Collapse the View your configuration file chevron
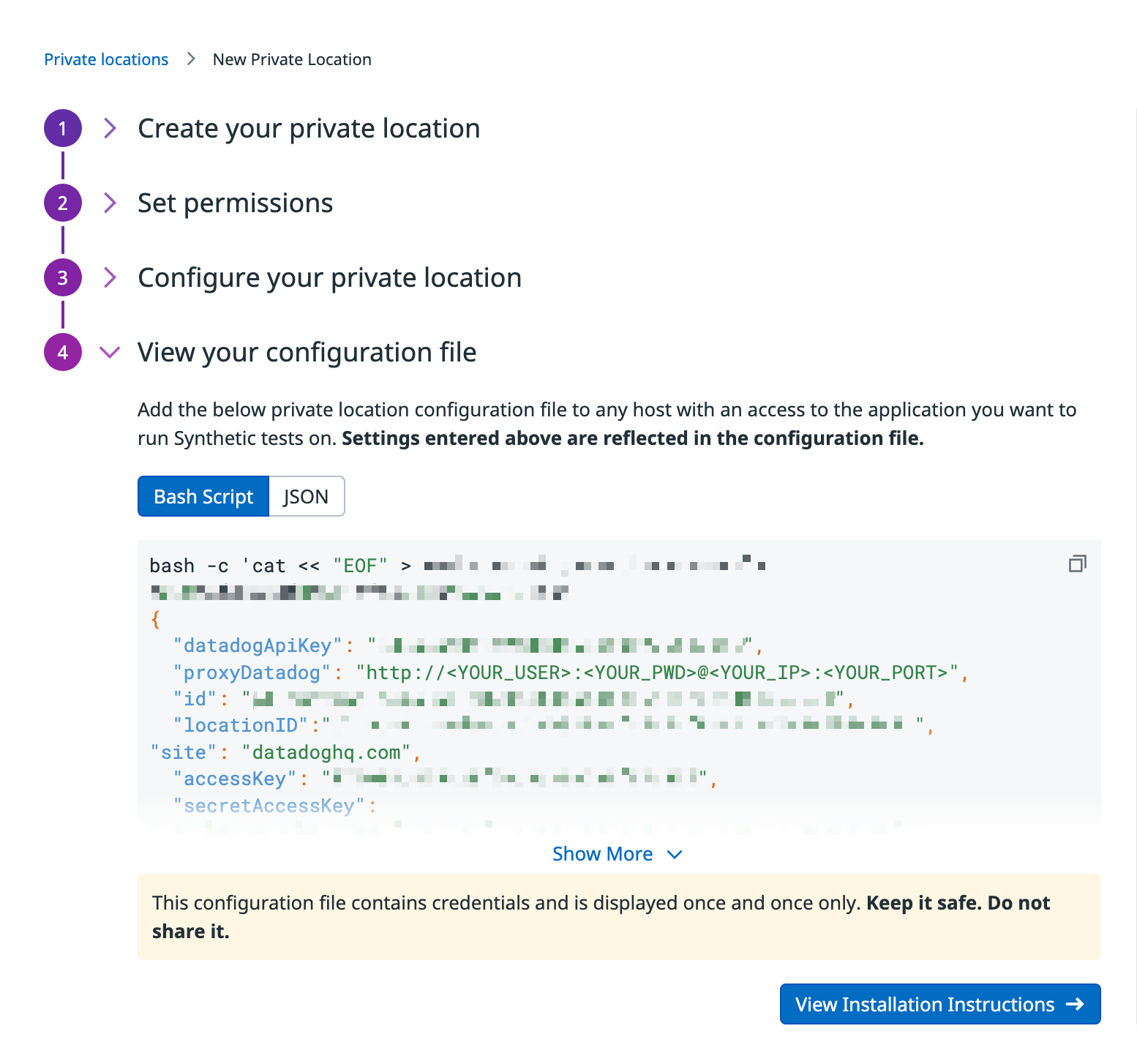This screenshot has width=1137, height=1064. coord(110,353)
